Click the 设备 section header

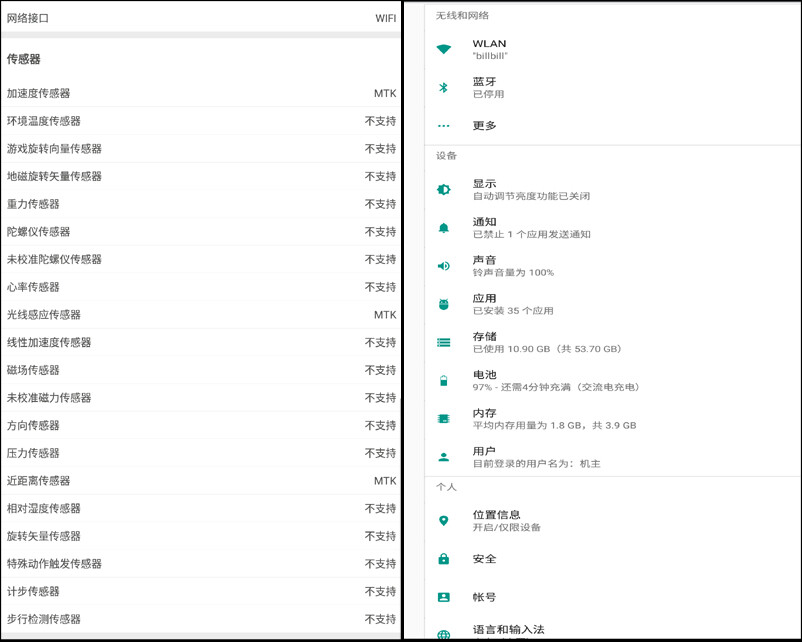(x=446, y=156)
